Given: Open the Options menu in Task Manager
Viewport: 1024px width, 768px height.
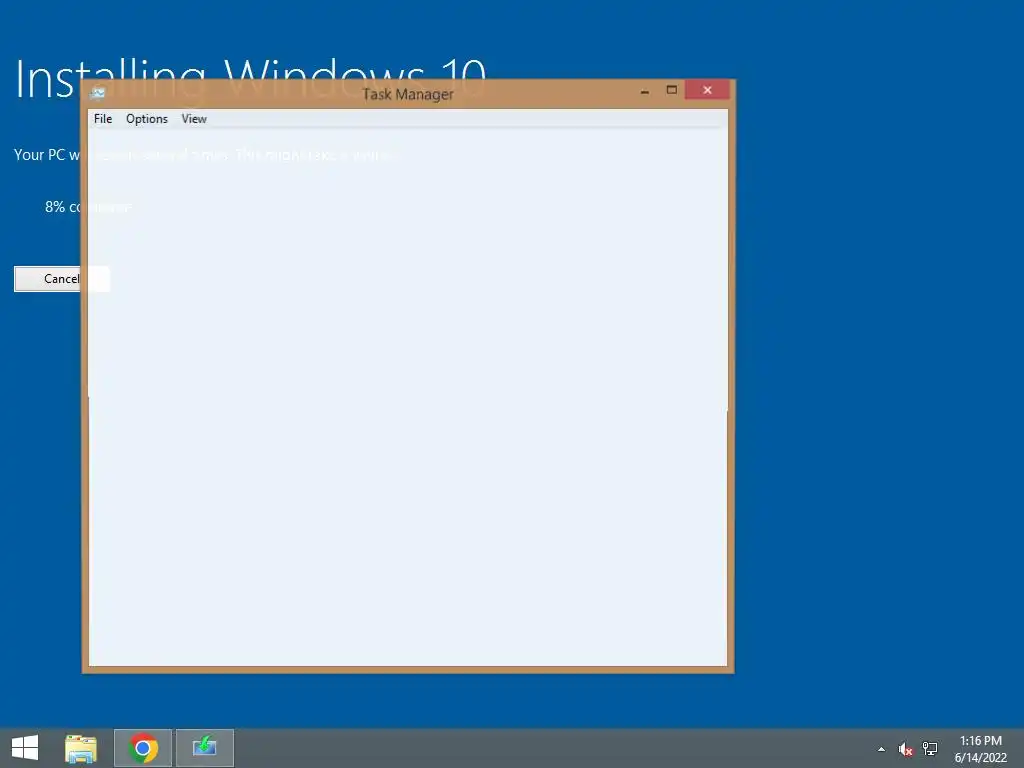Looking at the screenshot, I should tap(147, 119).
